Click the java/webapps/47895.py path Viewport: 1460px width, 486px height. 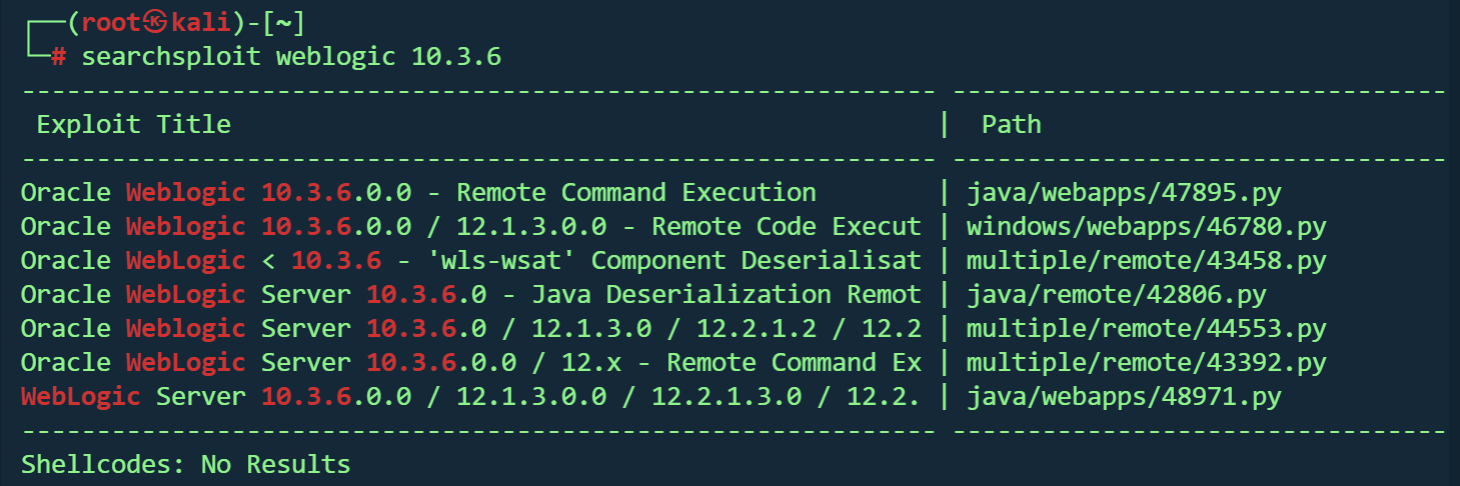(x=1124, y=192)
